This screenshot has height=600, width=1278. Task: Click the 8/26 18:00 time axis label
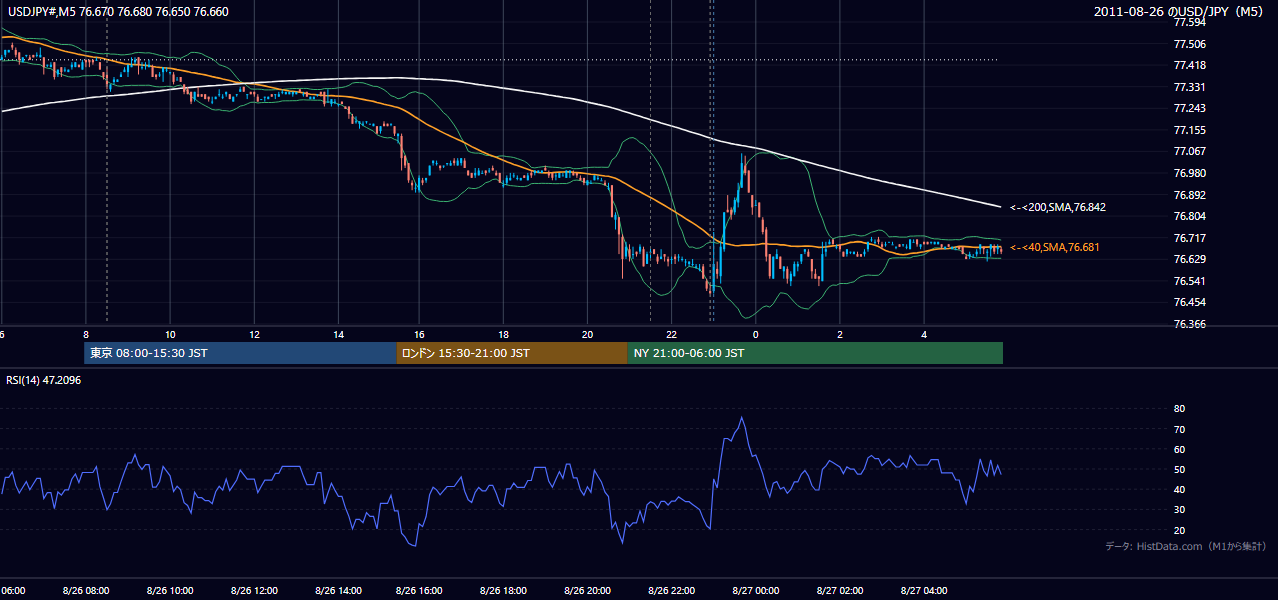pyautogui.click(x=503, y=591)
